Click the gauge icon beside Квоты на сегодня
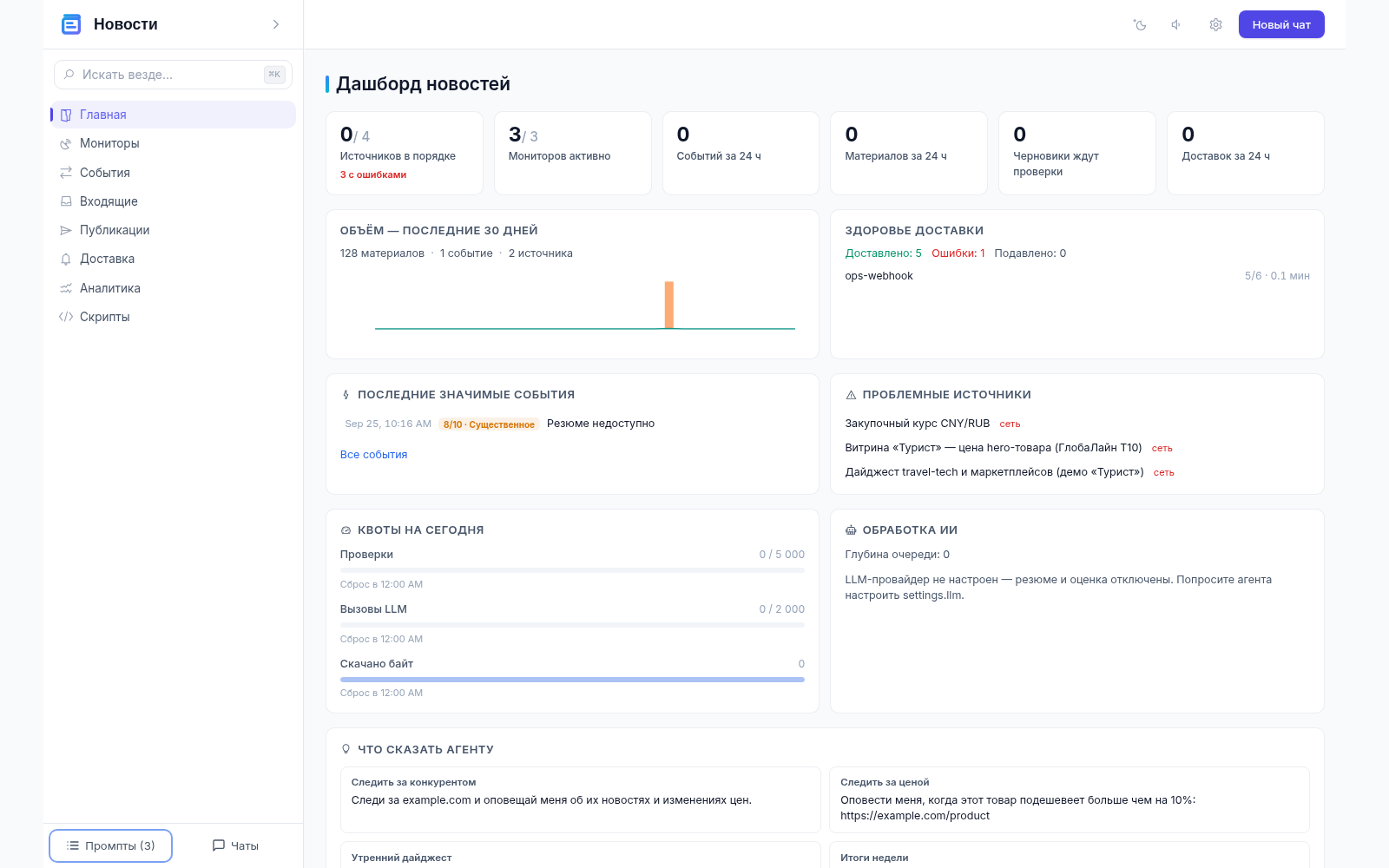This screenshot has width=1389, height=868. click(346, 530)
